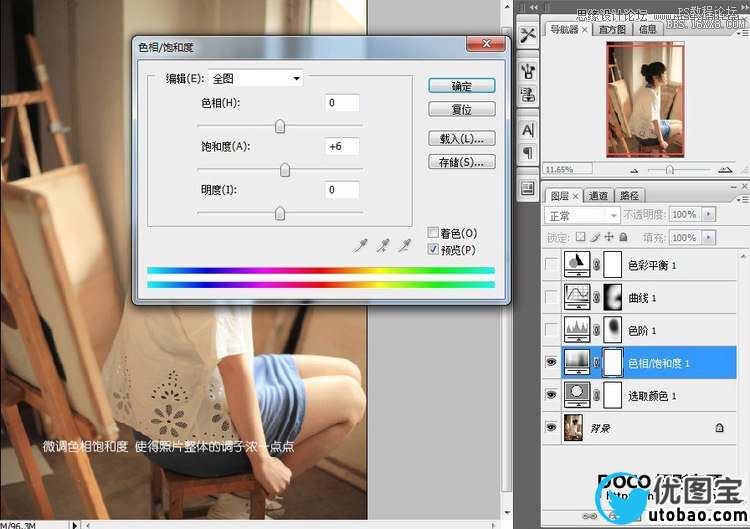
Task: Open the 编辑 dropdown set to 全图
Action: coord(255,78)
